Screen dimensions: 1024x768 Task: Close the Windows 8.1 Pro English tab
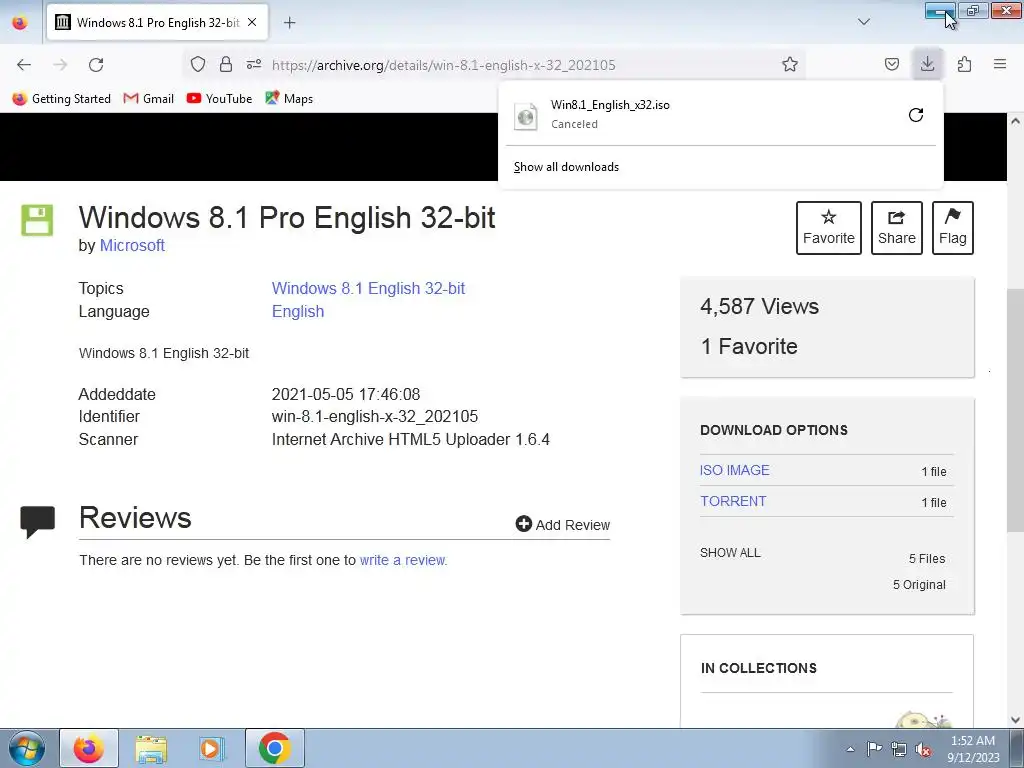pos(252,22)
